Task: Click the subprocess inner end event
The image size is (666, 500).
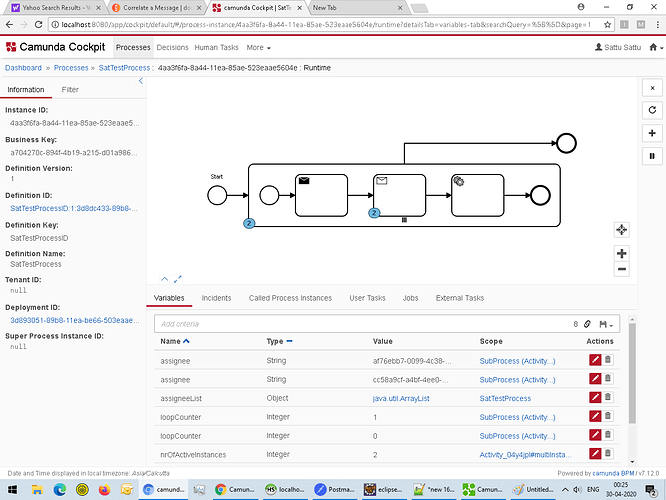Action: pos(540,195)
